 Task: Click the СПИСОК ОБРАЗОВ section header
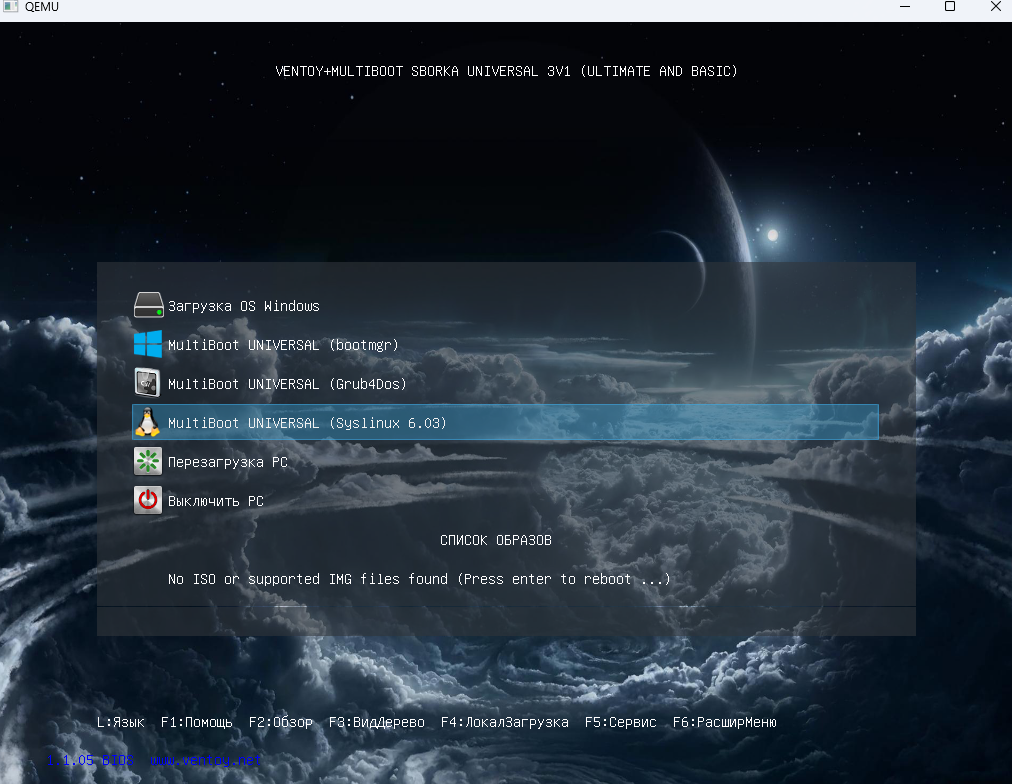point(496,540)
